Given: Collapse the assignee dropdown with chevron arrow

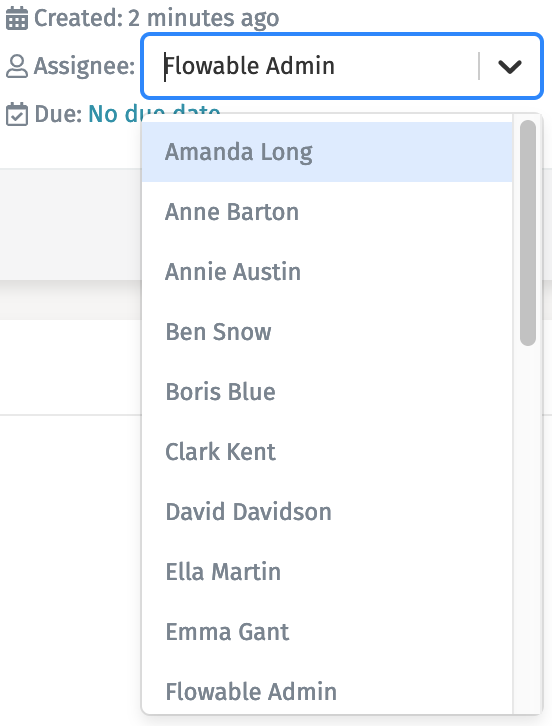Looking at the screenshot, I should (509, 66).
